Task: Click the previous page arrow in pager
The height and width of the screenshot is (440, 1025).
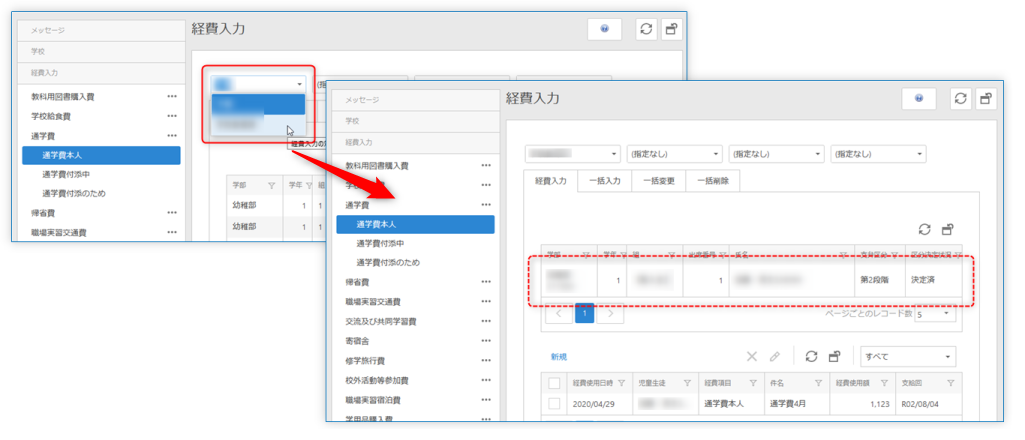Action: 559,313
